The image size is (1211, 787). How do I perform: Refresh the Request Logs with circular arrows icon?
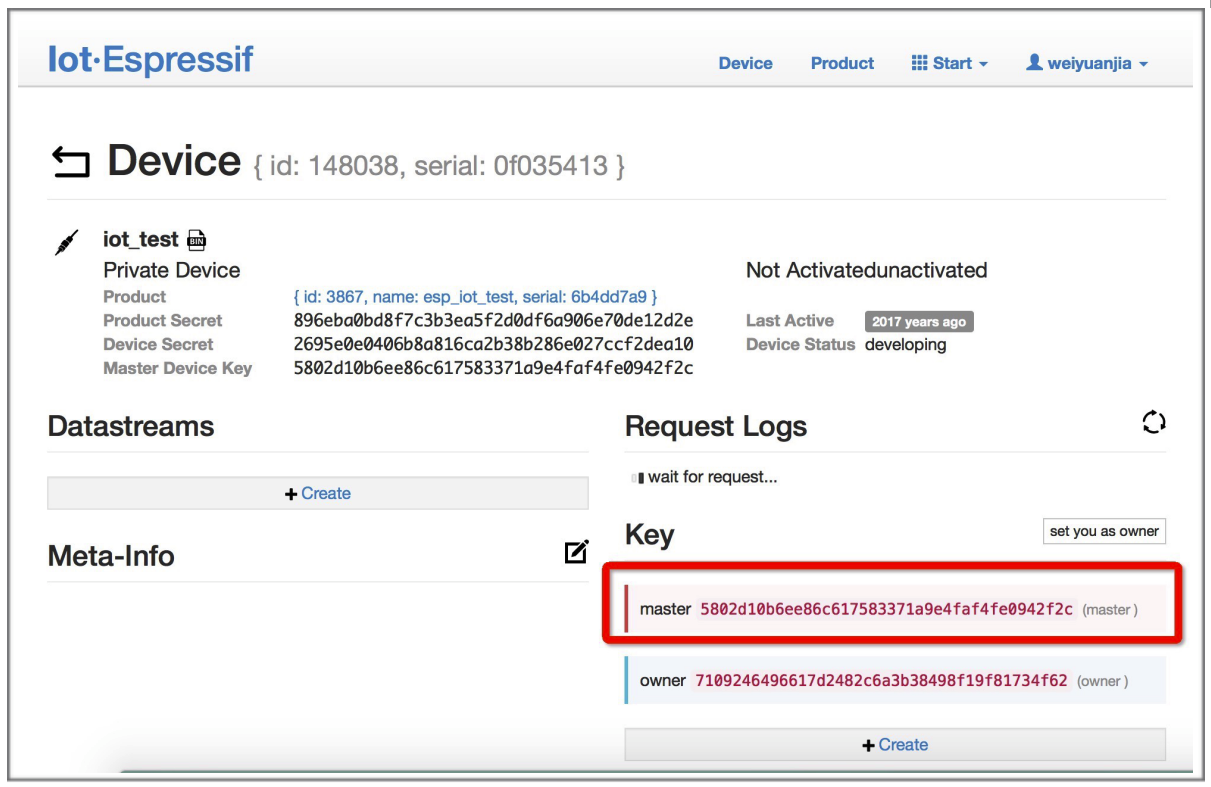(1153, 423)
